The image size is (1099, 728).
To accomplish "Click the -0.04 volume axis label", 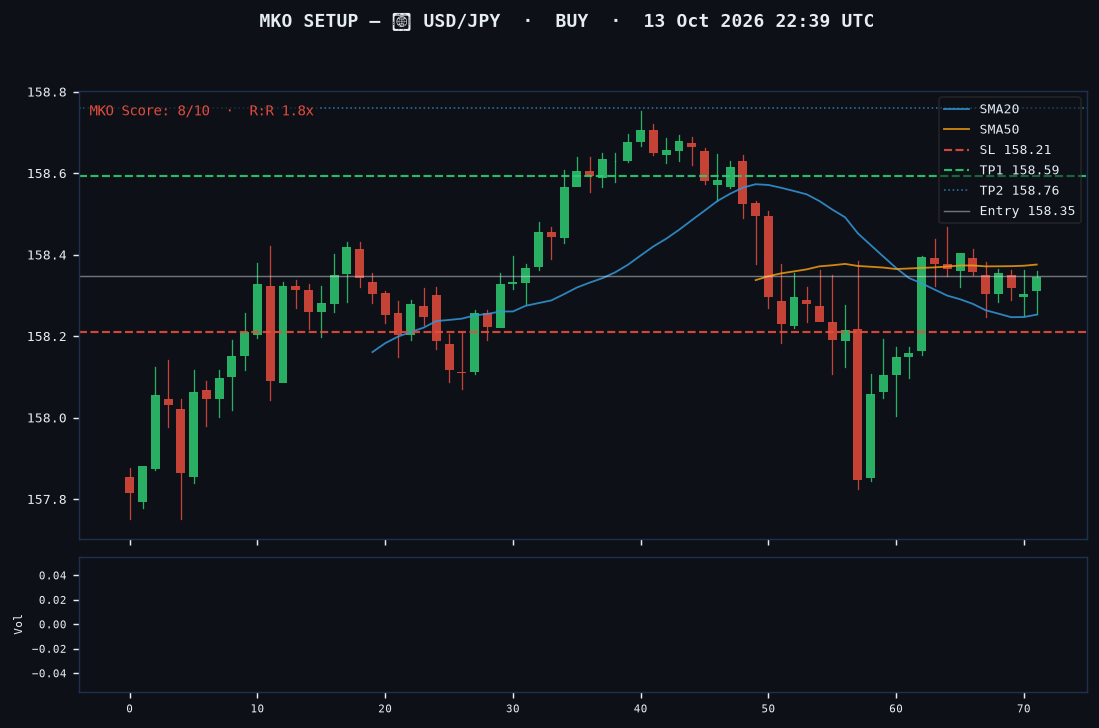I will pos(49,674).
